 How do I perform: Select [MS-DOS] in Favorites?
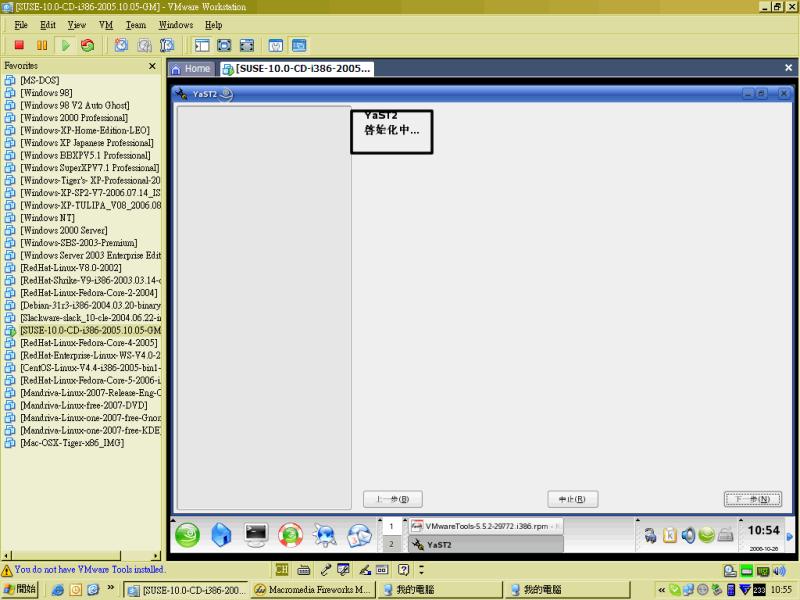coord(40,80)
